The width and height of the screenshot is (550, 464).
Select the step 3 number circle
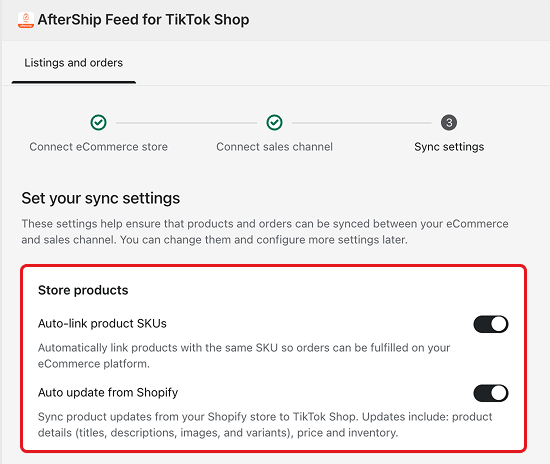coord(449,123)
